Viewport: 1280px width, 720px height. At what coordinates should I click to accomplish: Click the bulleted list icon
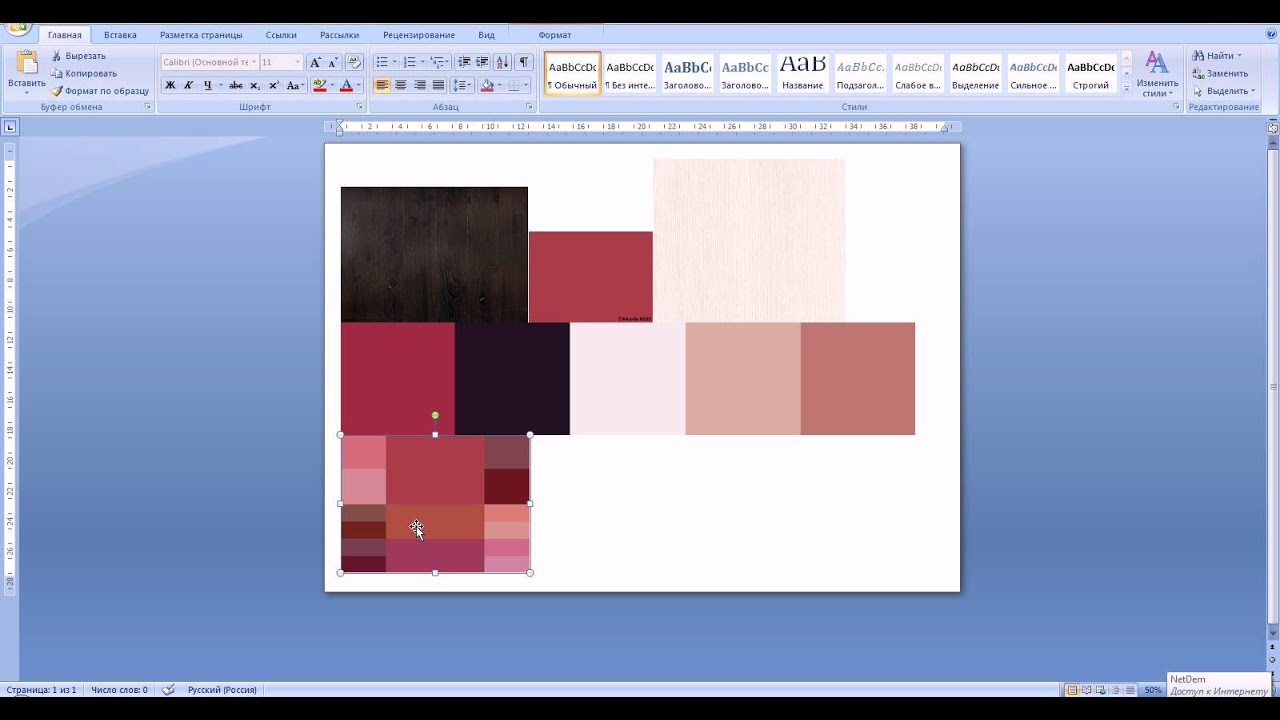point(381,62)
